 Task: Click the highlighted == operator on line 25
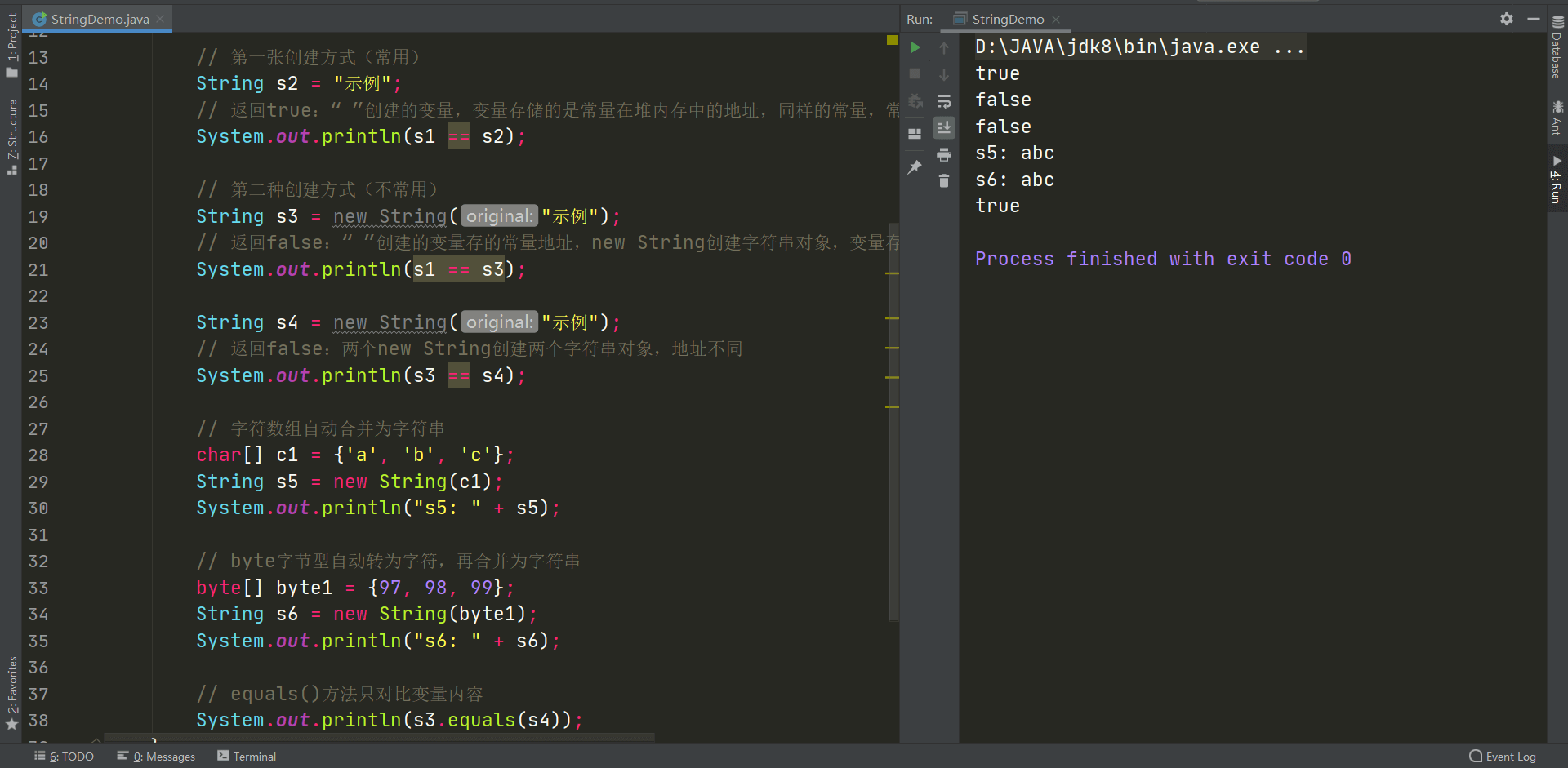click(459, 375)
